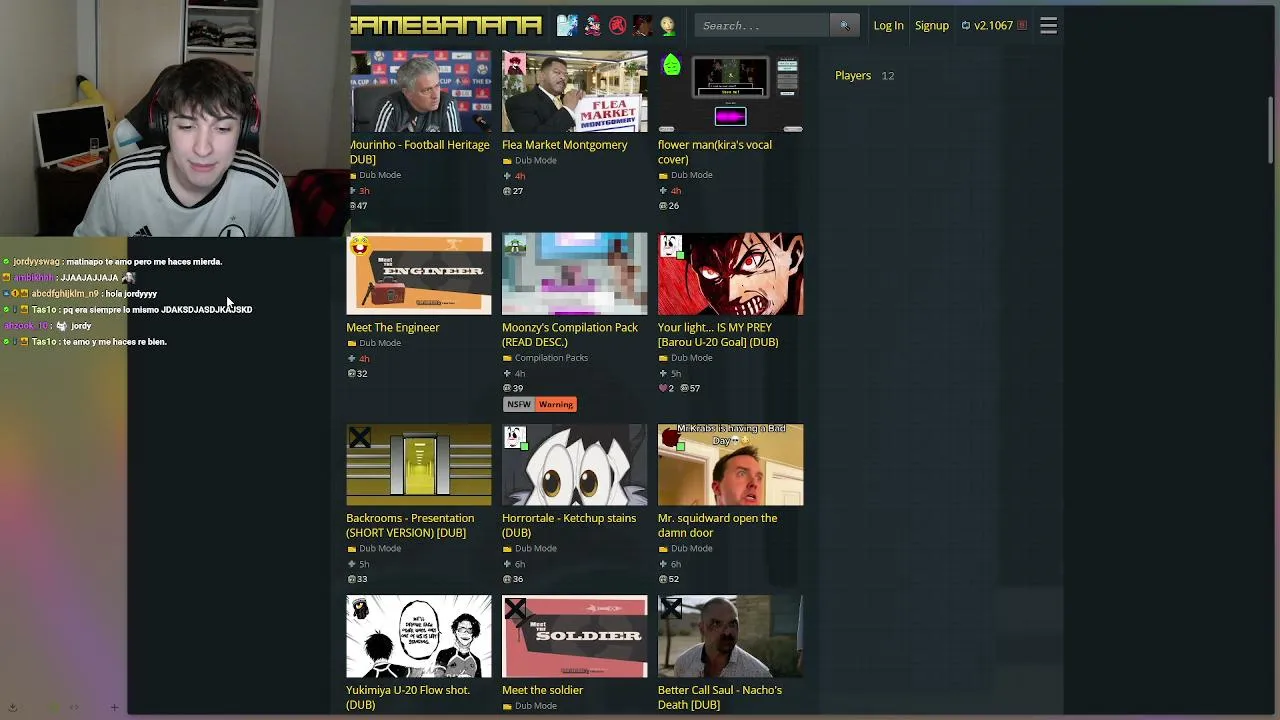This screenshot has width=1280, height=720.
Task: Click the orange Warning tag
Action: tap(556, 405)
